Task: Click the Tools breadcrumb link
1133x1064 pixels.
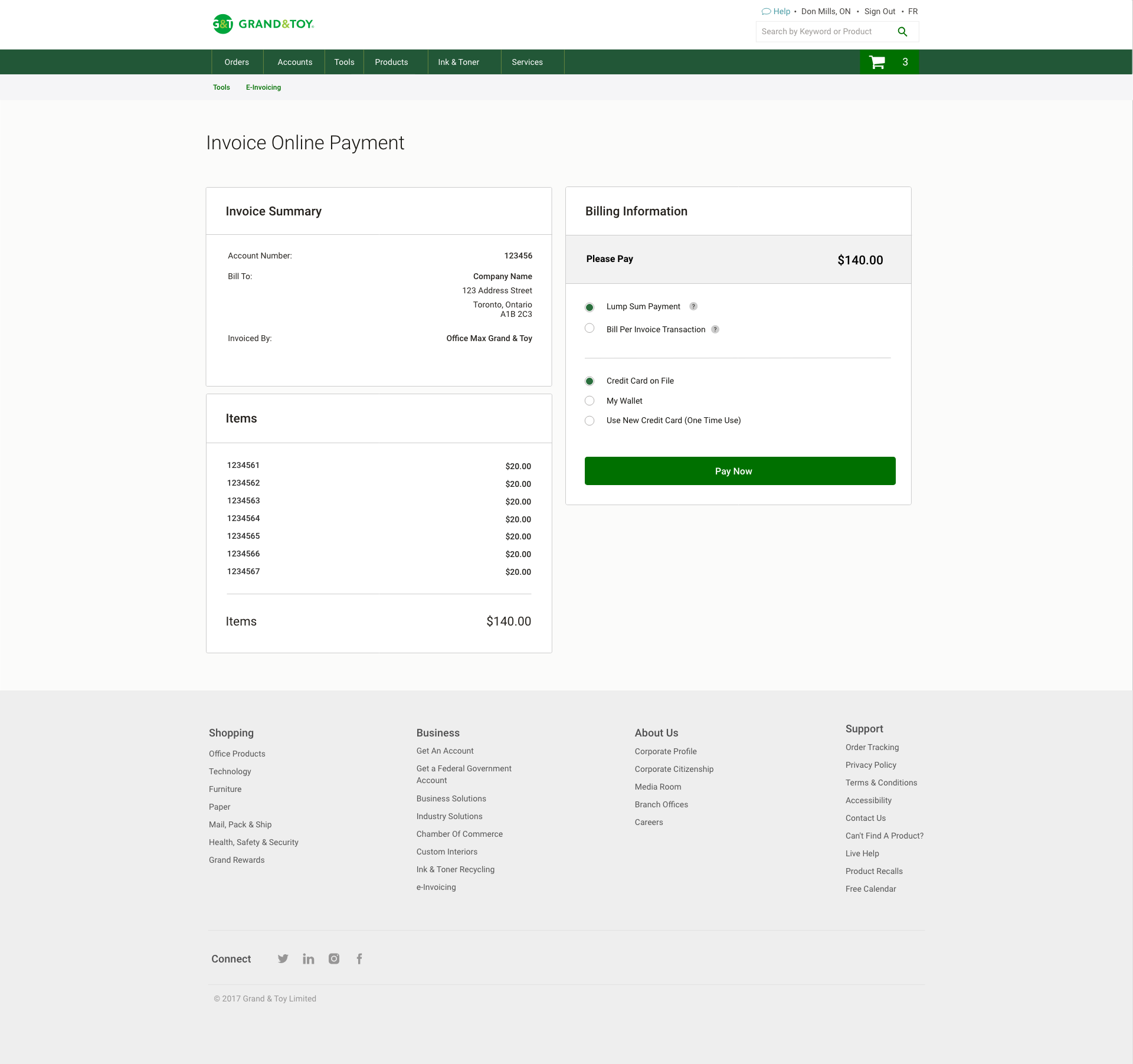Action: click(x=221, y=87)
